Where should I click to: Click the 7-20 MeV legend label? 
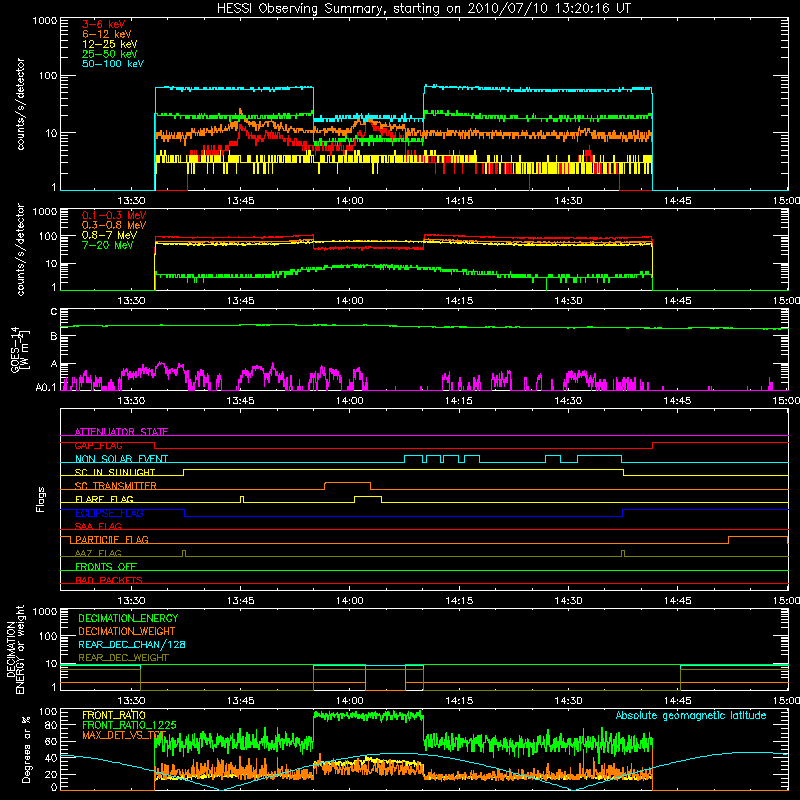[x=108, y=245]
